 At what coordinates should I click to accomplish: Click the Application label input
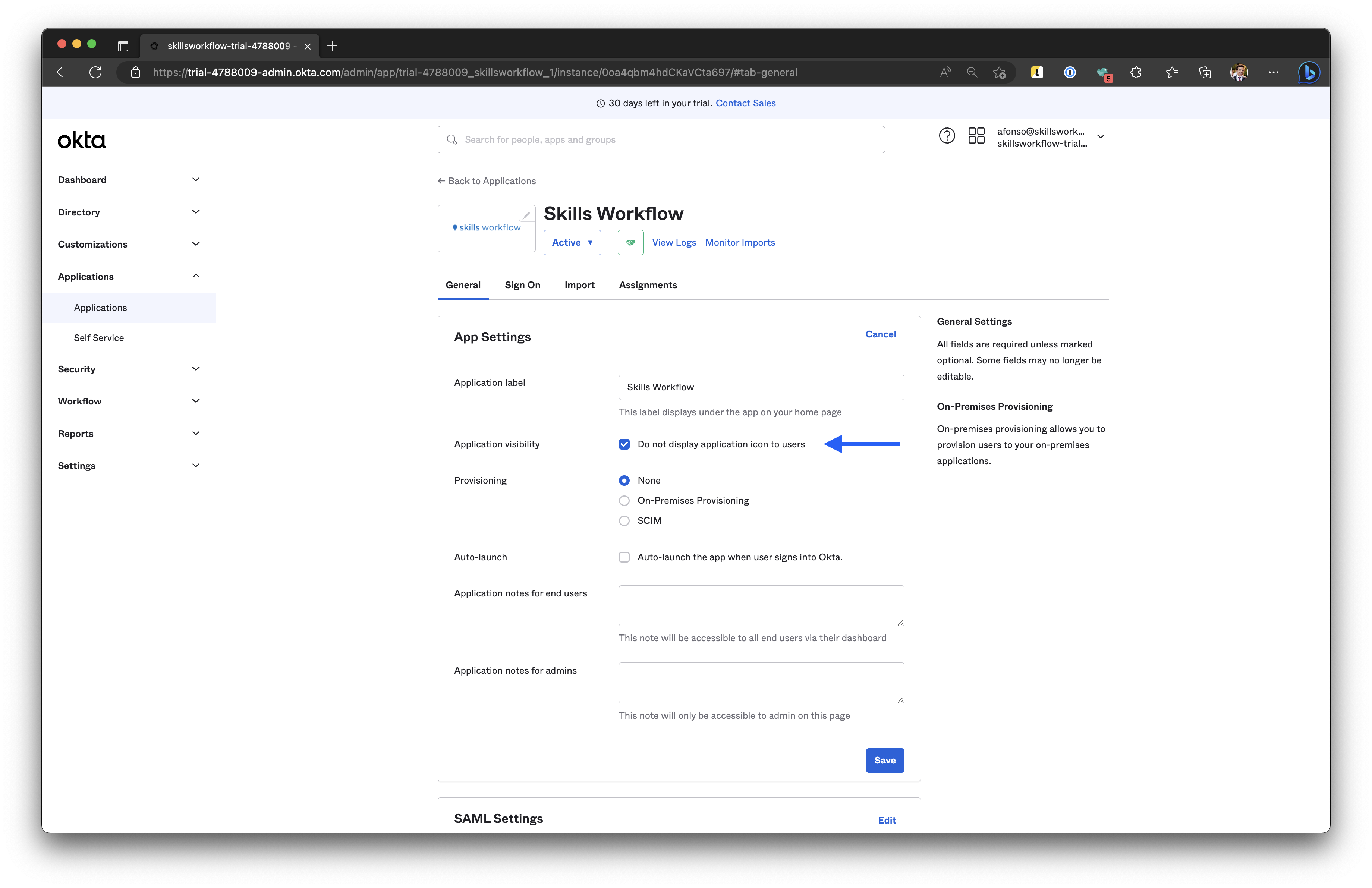[761, 387]
